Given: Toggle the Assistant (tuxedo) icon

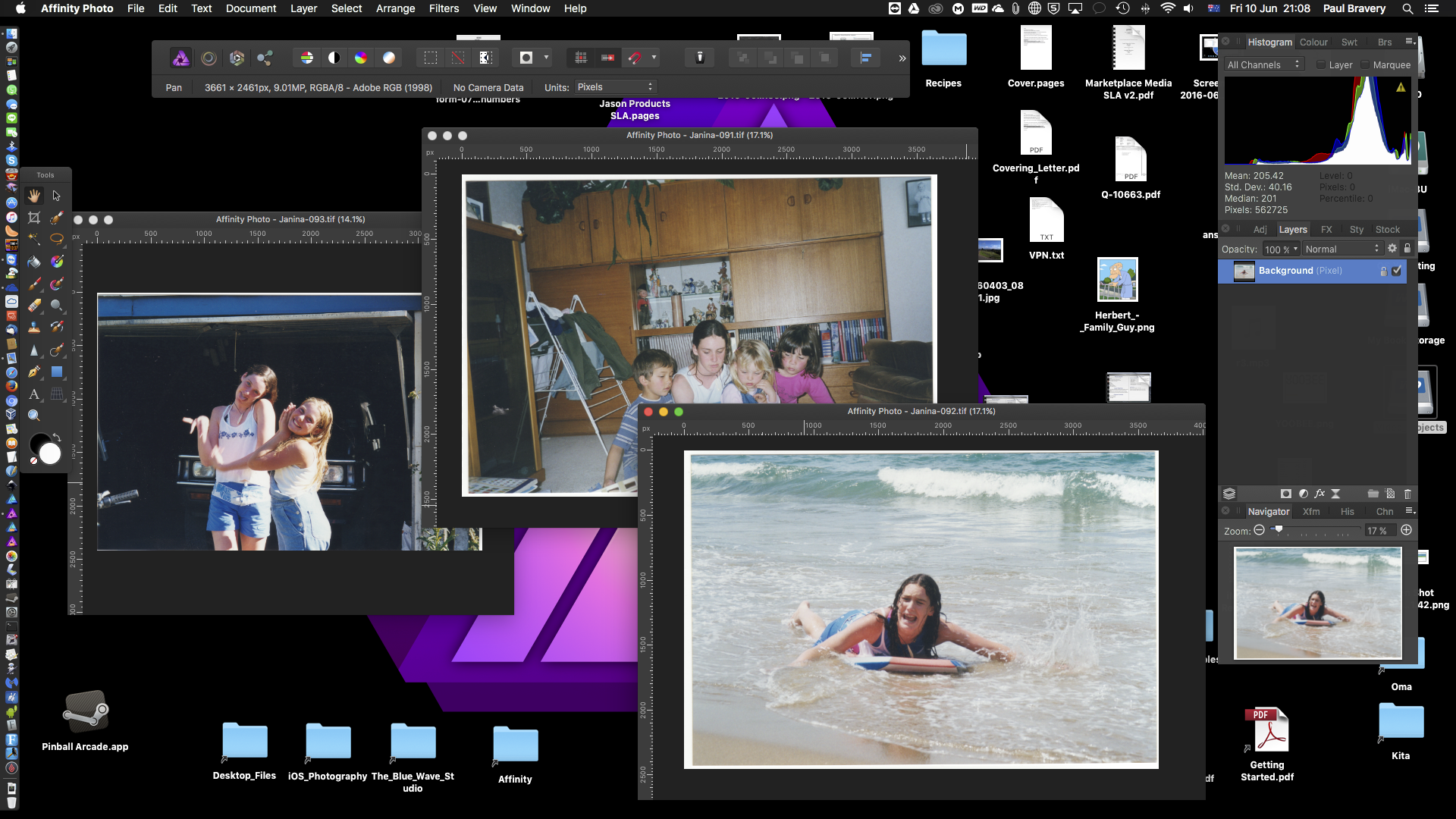Looking at the screenshot, I should 700,58.
